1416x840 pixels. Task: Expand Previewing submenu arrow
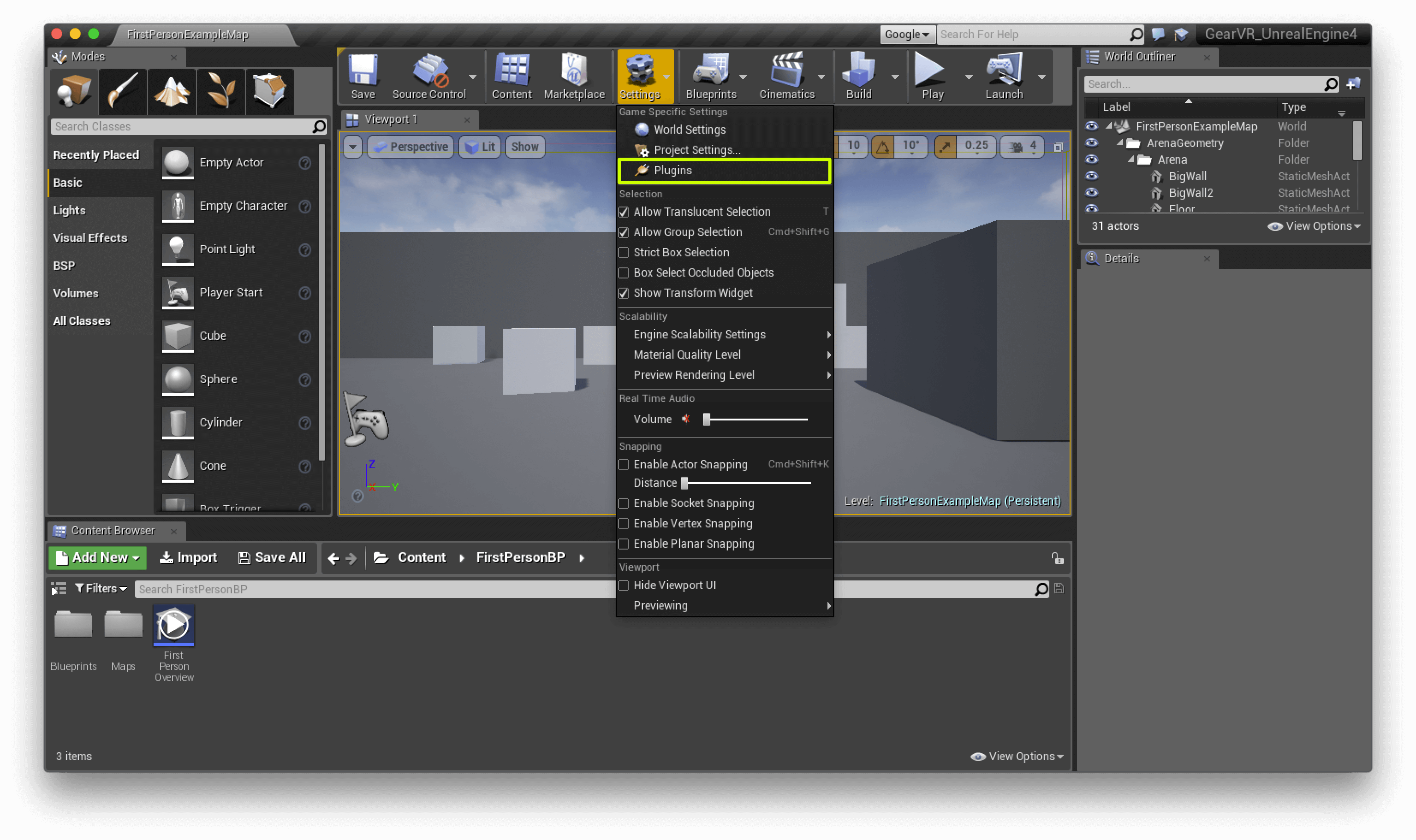point(826,606)
